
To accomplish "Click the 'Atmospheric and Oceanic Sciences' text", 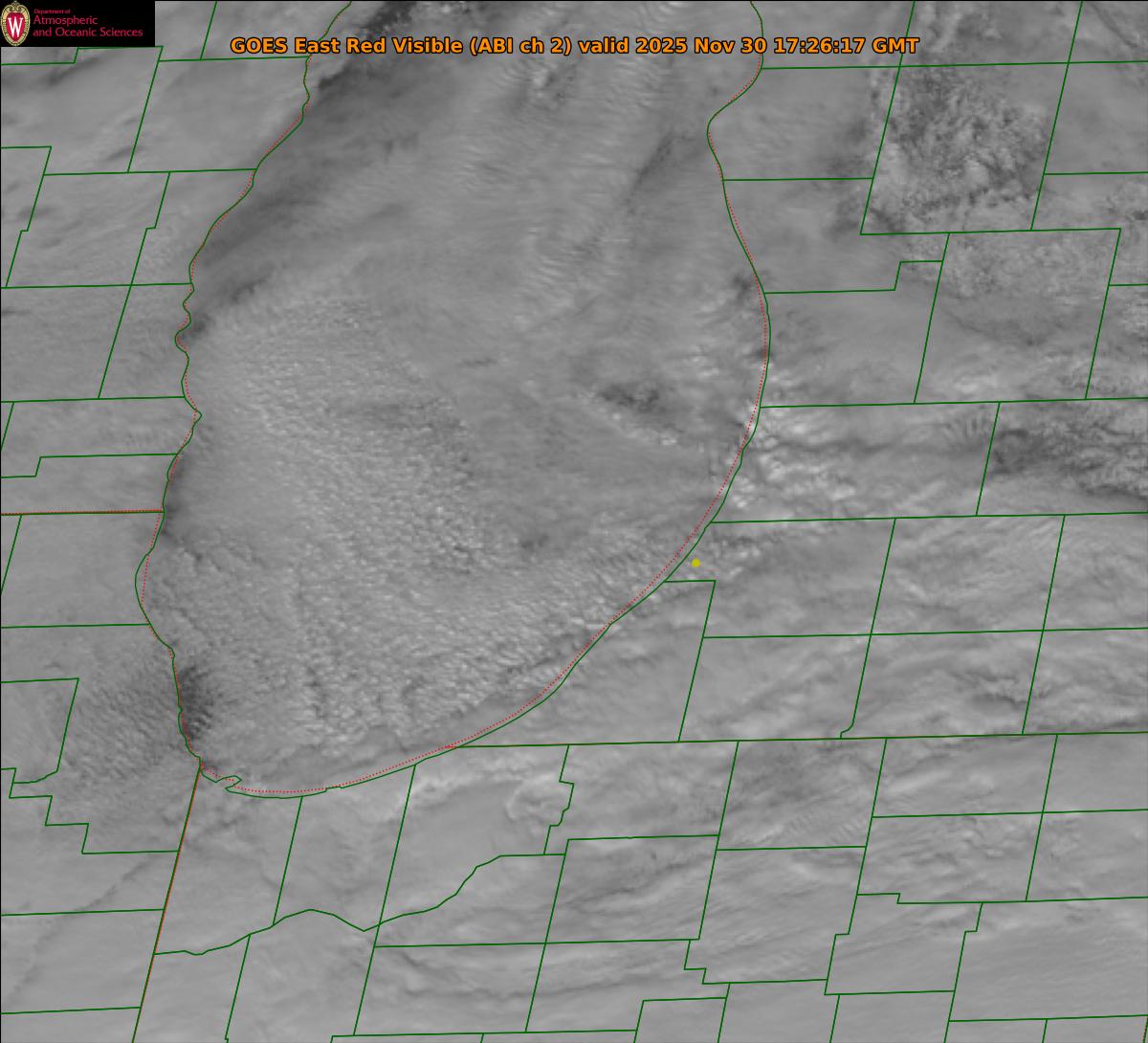I will tap(87, 28).
